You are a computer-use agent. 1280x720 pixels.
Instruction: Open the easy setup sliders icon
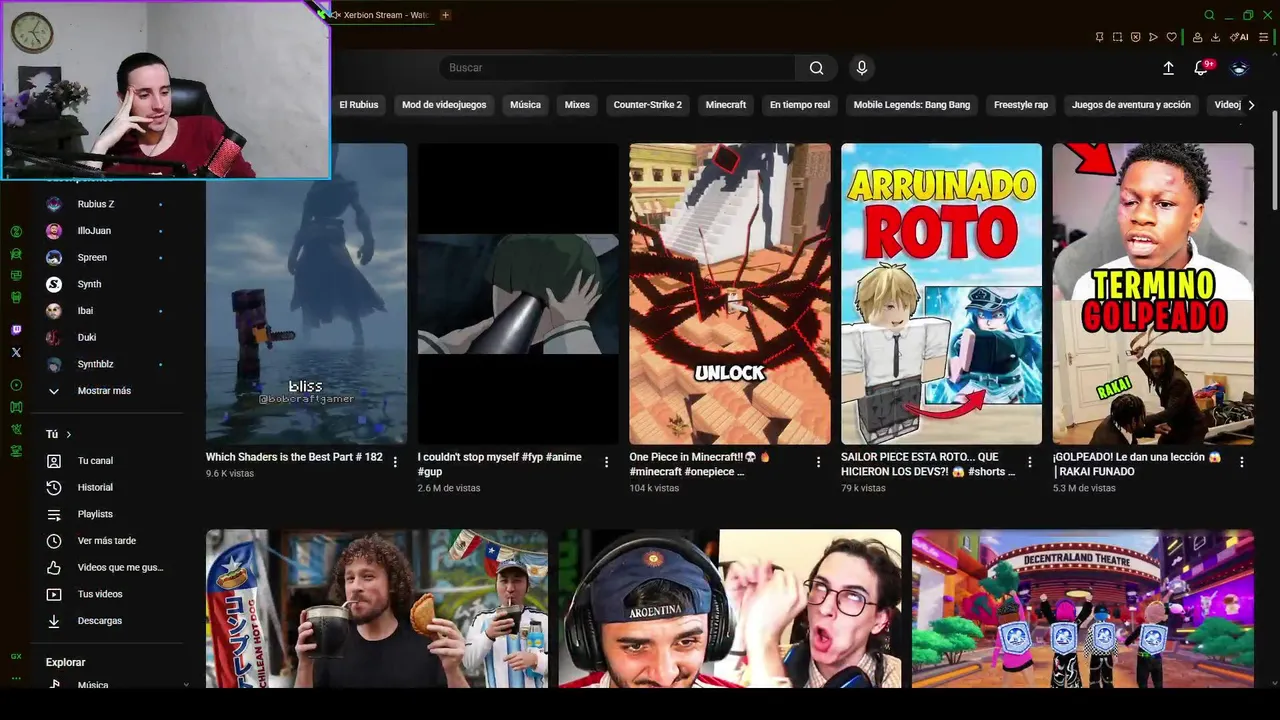1263,37
